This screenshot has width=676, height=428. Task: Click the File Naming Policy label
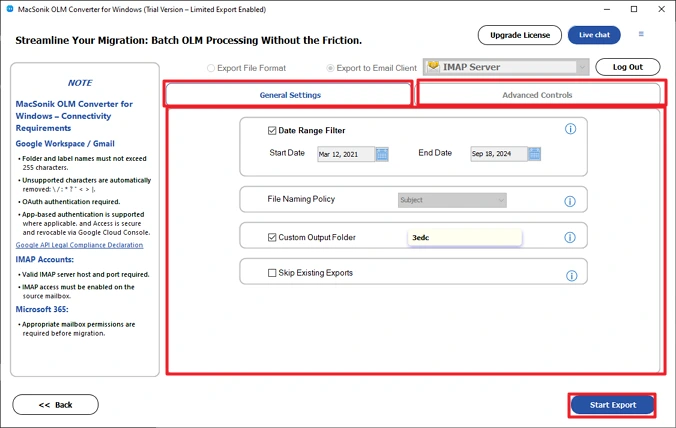[x=301, y=199]
